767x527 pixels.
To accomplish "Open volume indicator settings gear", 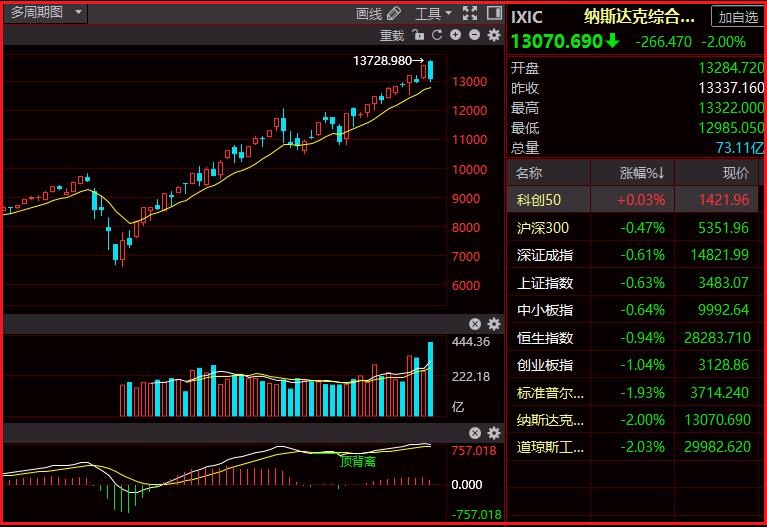I will pos(494,324).
